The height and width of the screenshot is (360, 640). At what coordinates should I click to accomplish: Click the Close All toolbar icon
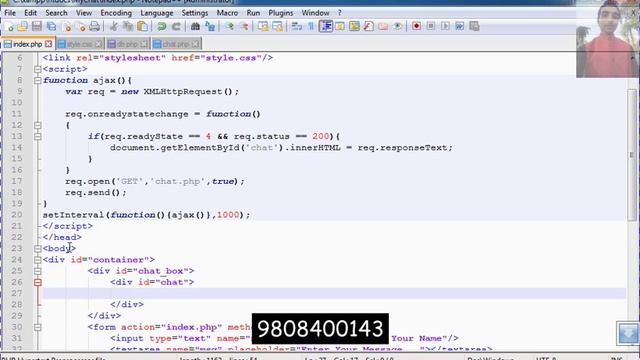point(81,27)
